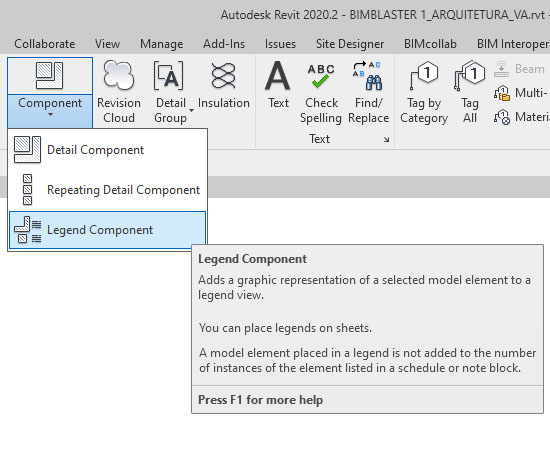Viewport: 550px width, 453px height.
Task: Open Text panel dialog launcher arrow
Action: tap(386, 140)
